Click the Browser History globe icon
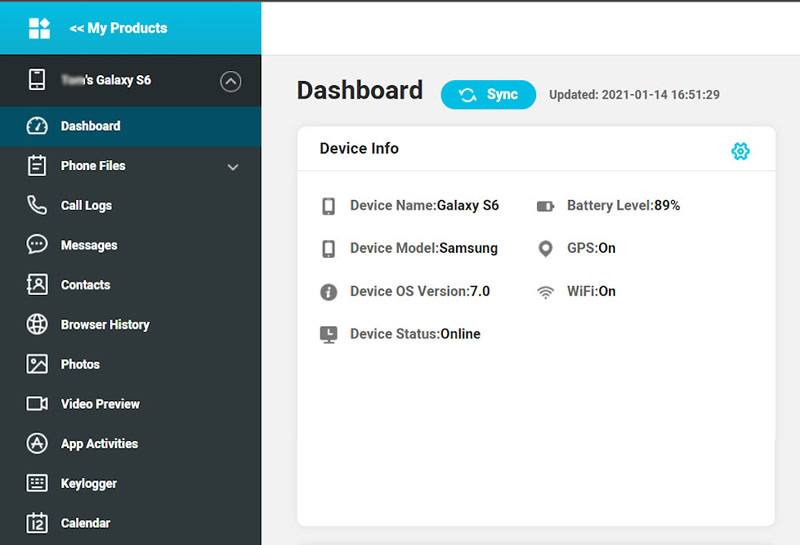The width and height of the screenshot is (800, 545). pyautogui.click(x=37, y=324)
